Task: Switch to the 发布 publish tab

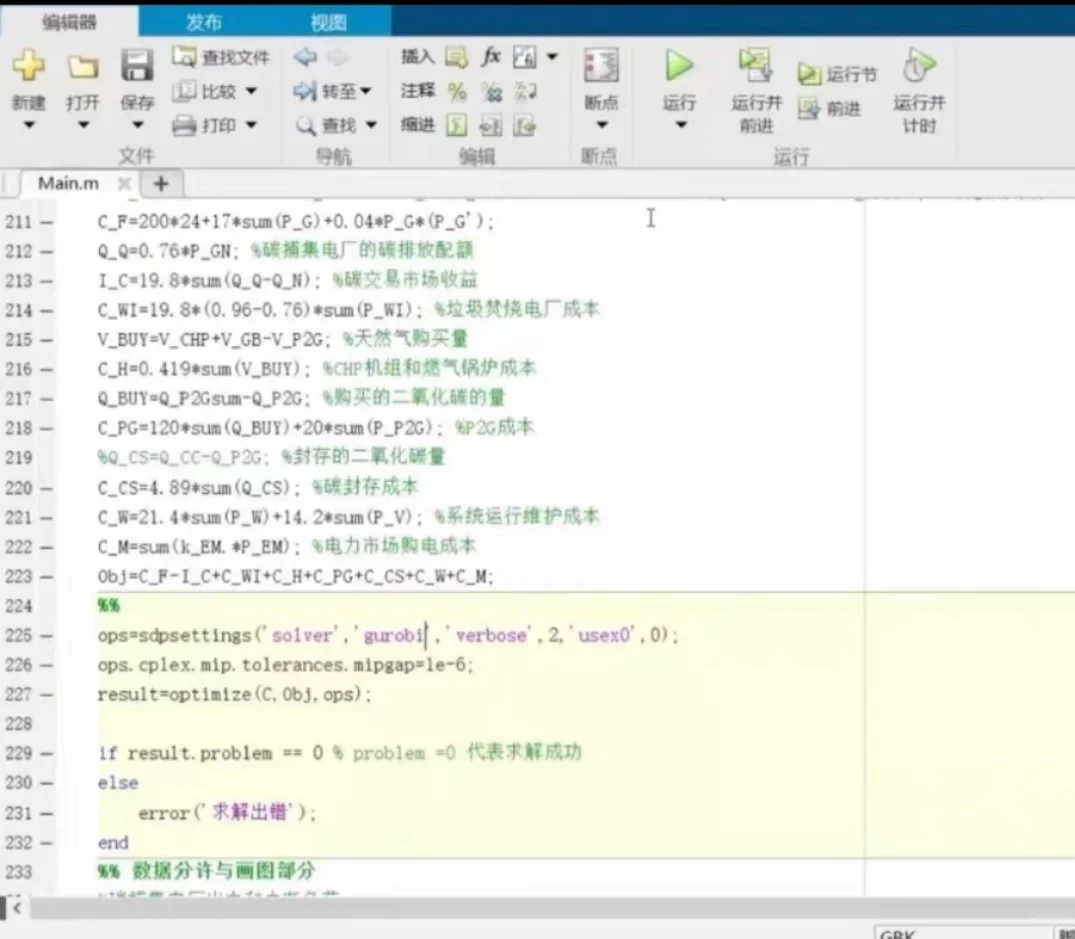Action: 204,22
